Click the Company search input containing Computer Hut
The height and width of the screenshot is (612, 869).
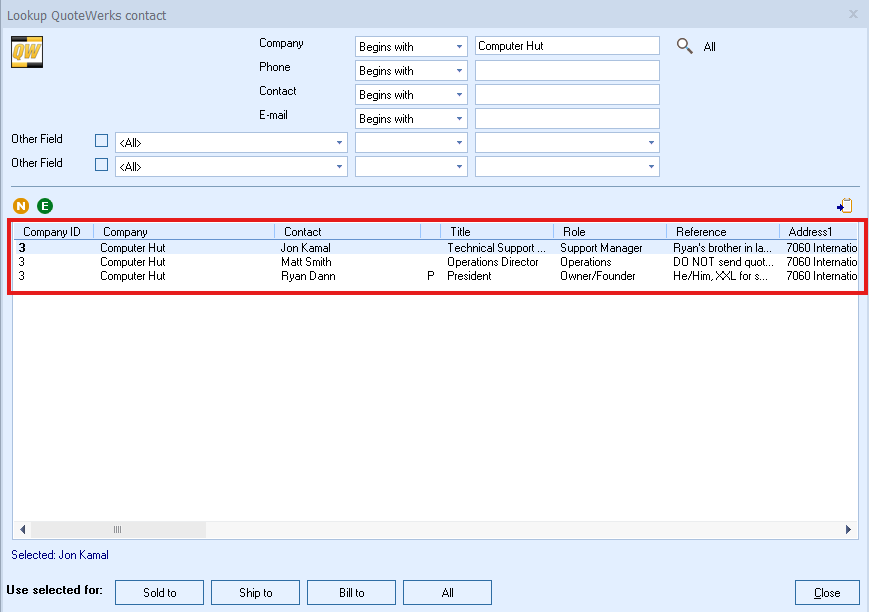pyautogui.click(x=567, y=45)
